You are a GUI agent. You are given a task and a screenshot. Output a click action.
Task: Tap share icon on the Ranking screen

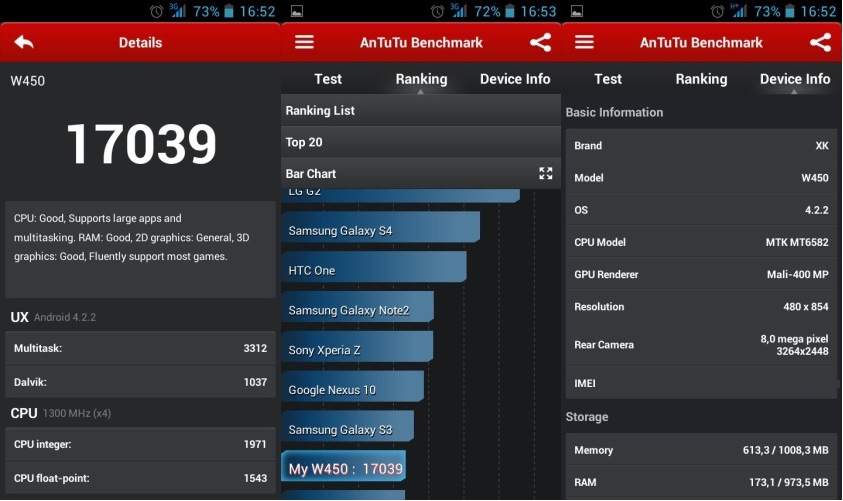540,43
